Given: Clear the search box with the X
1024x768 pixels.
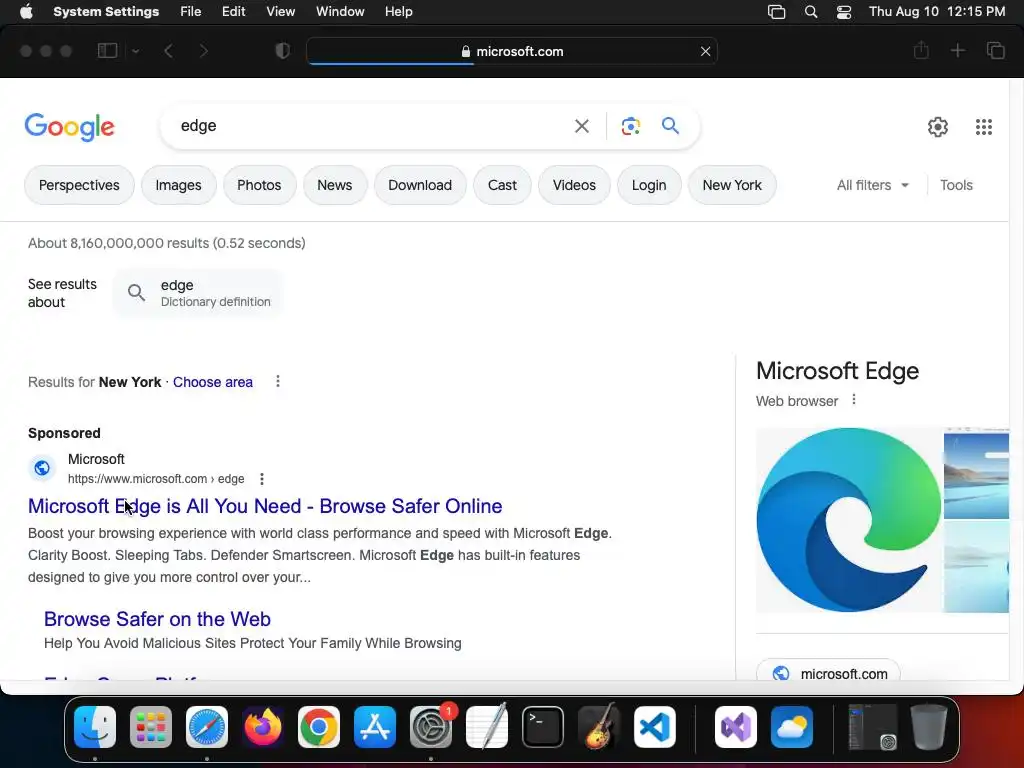Looking at the screenshot, I should pos(581,126).
